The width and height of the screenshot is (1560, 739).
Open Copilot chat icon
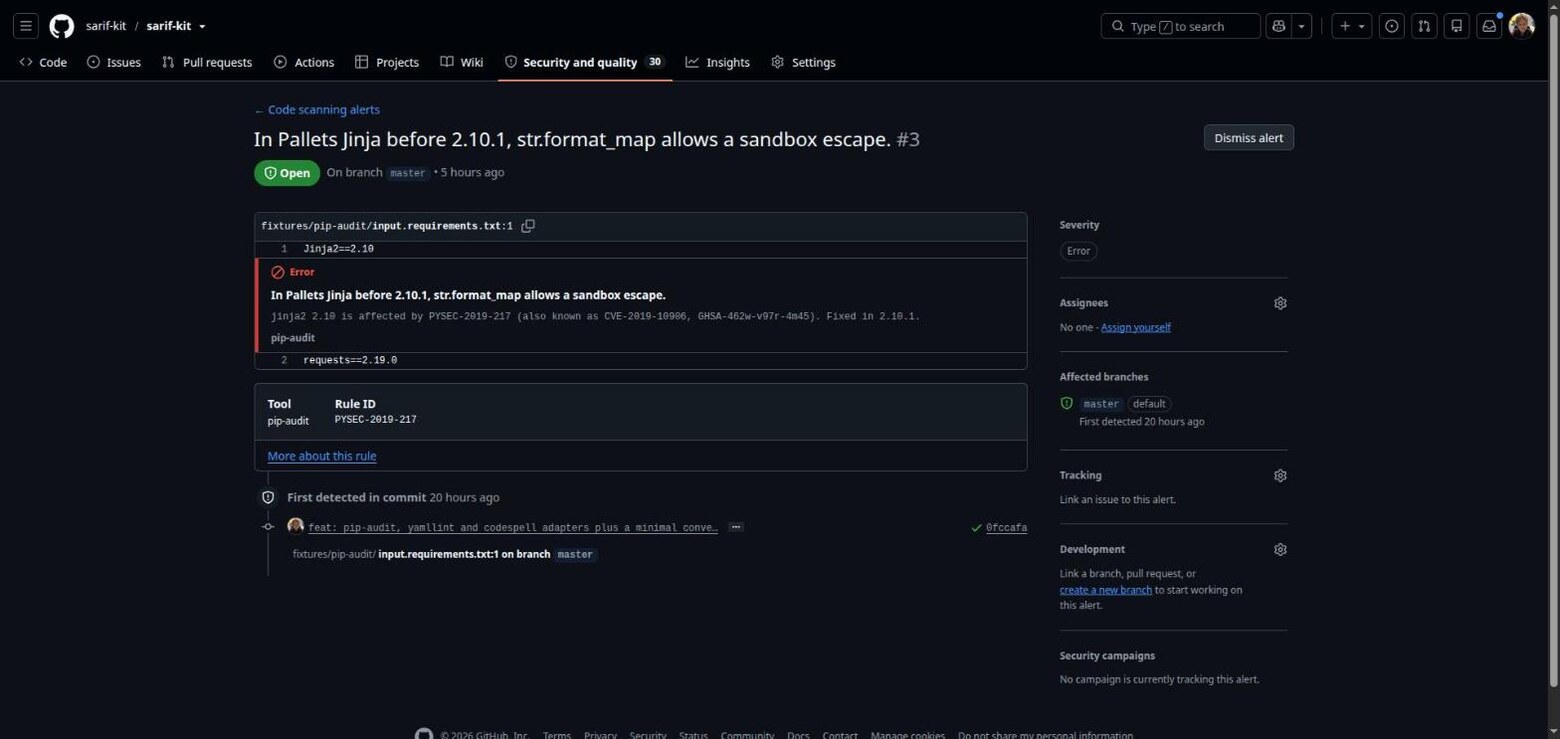pyautogui.click(x=1278, y=26)
